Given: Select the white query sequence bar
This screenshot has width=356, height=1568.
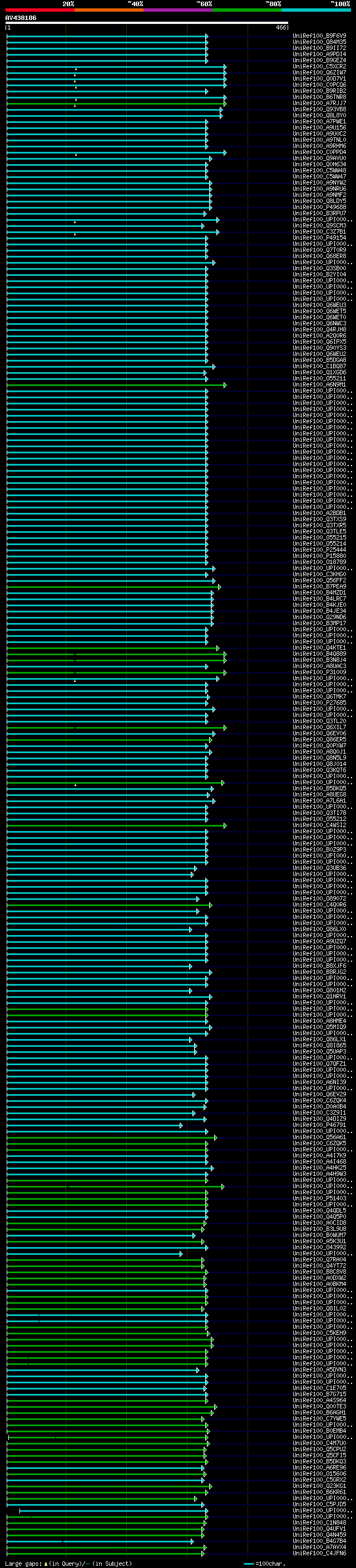Looking at the screenshot, I should pyautogui.click(x=147, y=22).
